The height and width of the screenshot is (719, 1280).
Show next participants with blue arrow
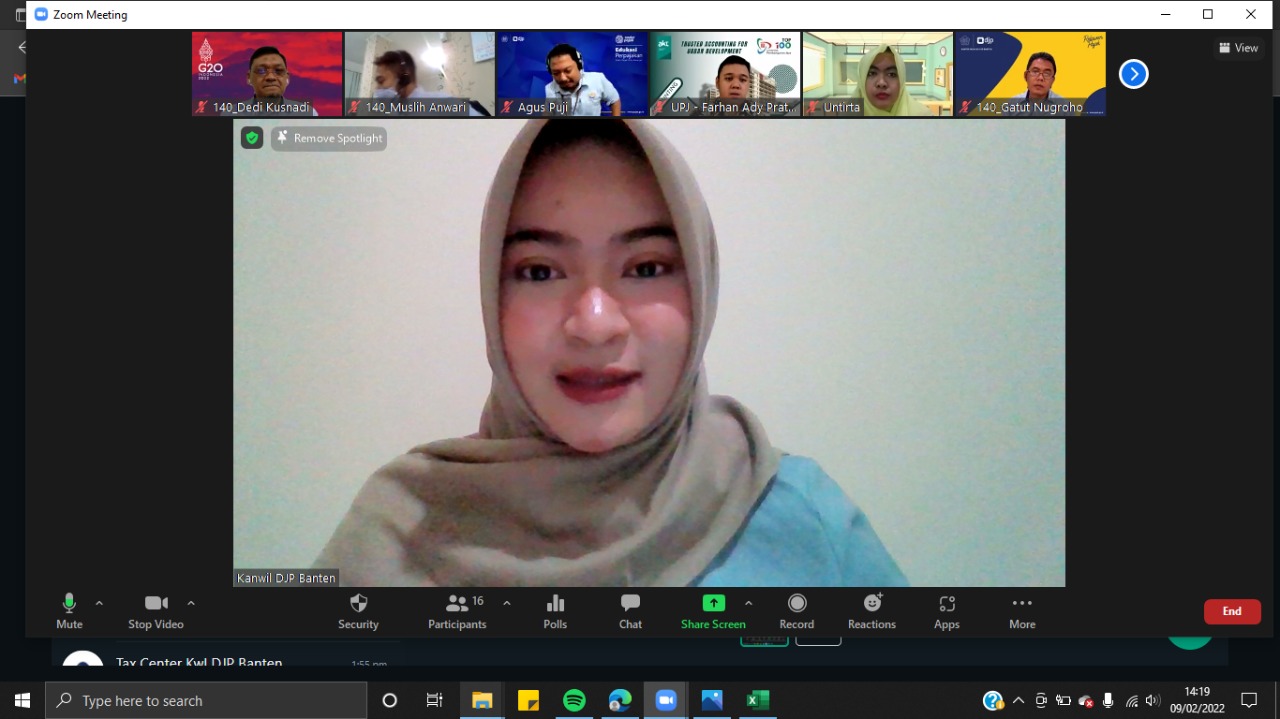1133,74
